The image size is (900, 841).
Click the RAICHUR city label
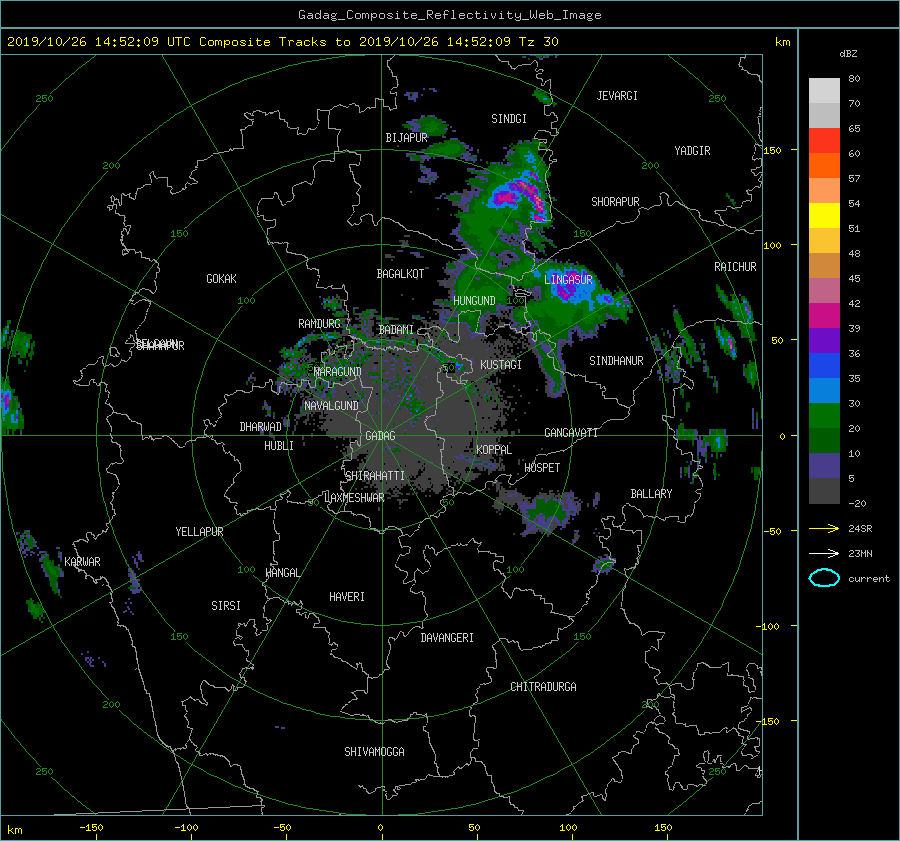pos(735,267)
